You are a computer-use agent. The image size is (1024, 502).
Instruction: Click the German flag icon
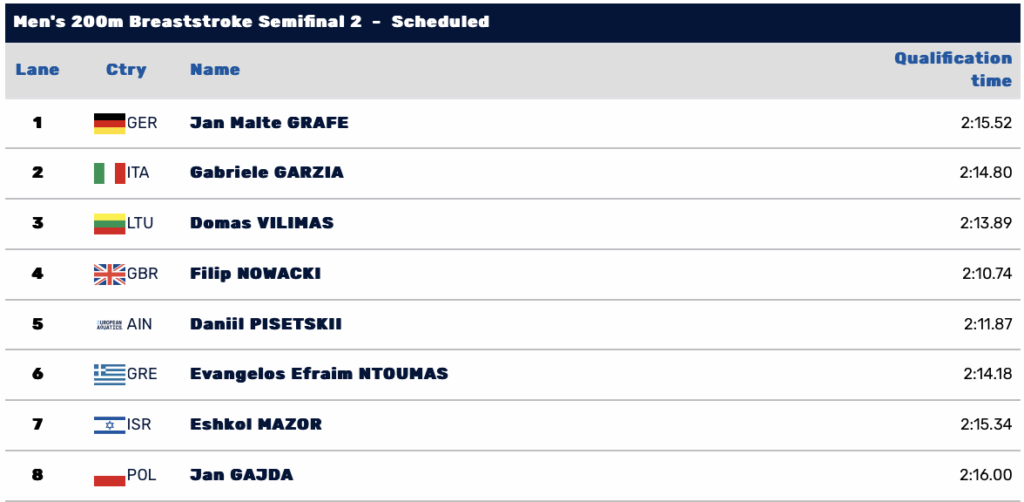click(x=109, y=123)
